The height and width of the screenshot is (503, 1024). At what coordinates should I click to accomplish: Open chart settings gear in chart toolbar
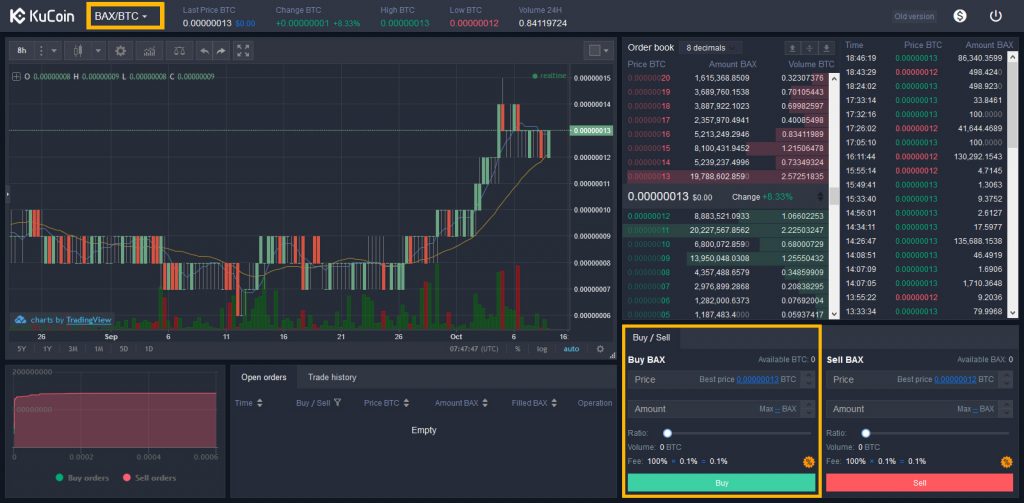(121, 50)
